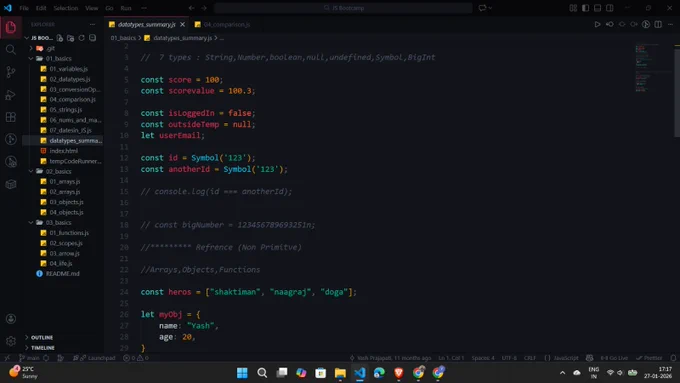
Task: Open the overflow ellipsis in the menu bar
Action: tap(144, 8)
